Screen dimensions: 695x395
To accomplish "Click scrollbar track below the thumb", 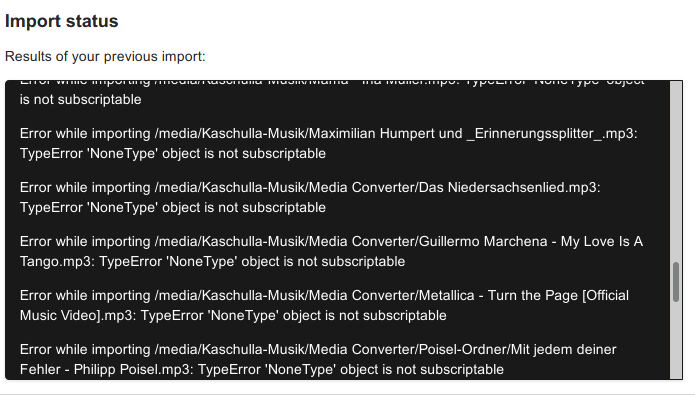I will click(x=676, y=340).
